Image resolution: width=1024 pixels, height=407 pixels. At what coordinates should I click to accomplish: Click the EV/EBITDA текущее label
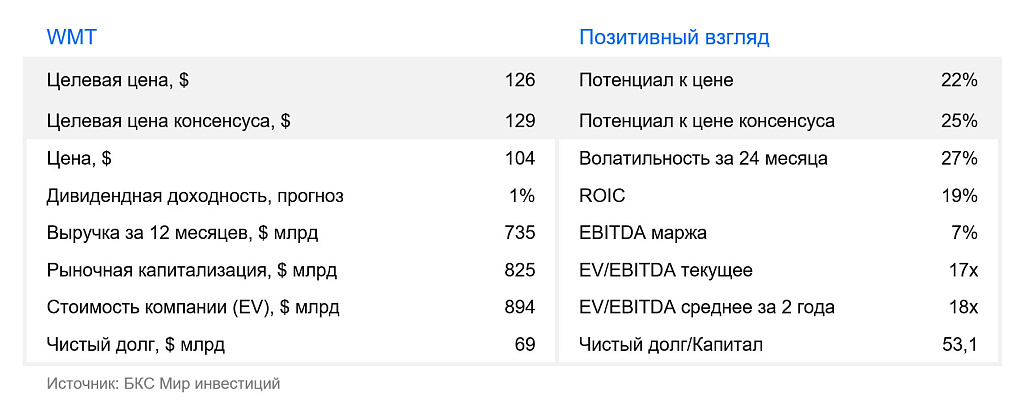point(665,270)
